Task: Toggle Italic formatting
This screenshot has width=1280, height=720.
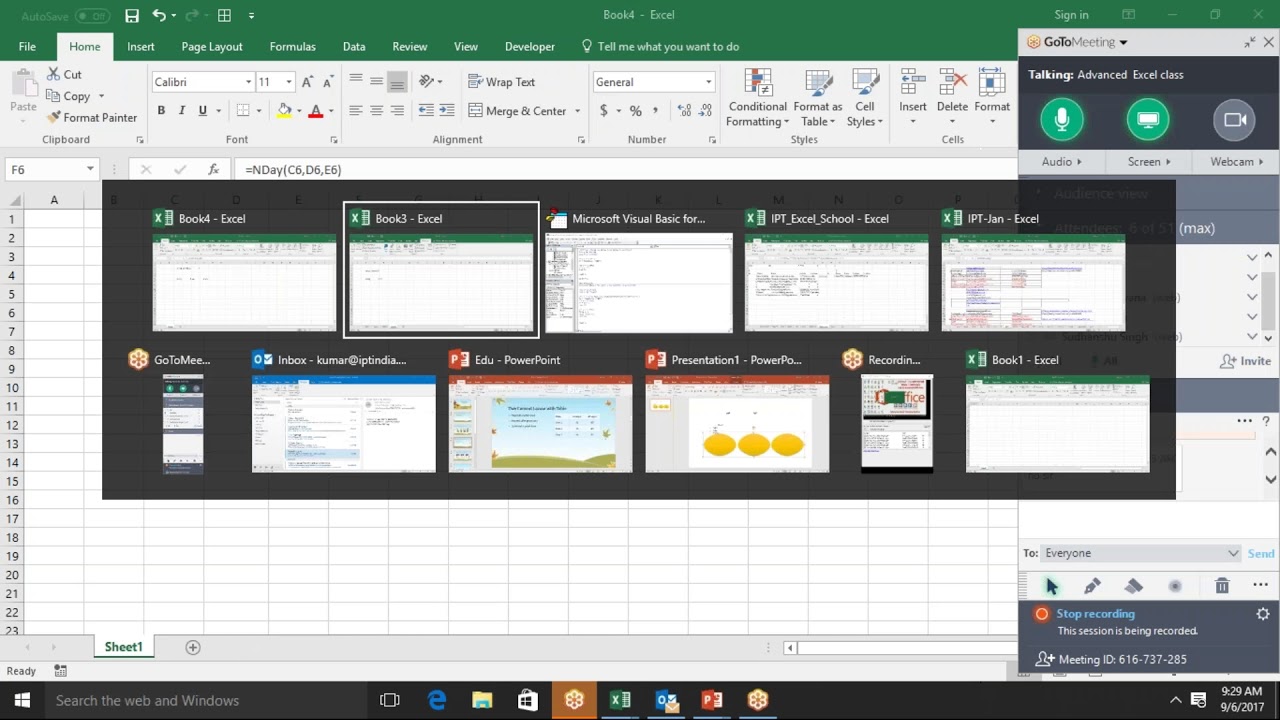Action: [182, 111]
